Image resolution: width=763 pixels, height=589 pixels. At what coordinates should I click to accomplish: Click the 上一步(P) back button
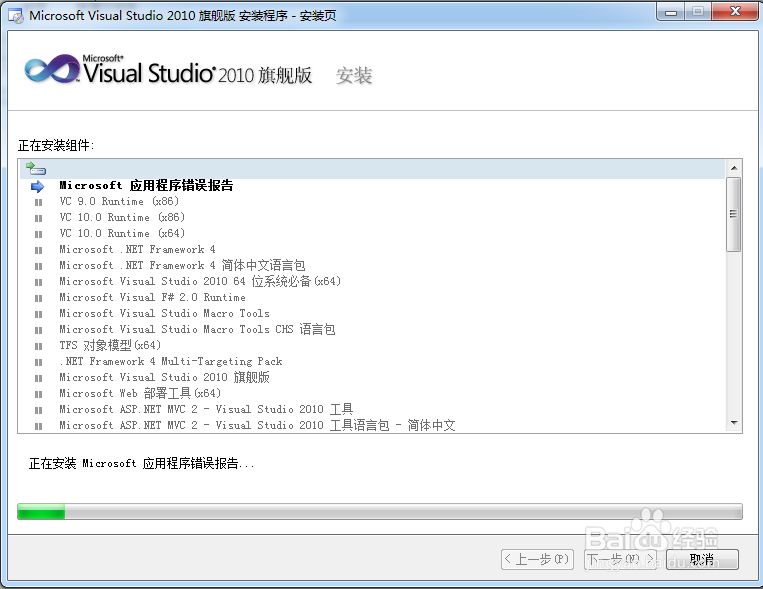click(x=538, y=559)
